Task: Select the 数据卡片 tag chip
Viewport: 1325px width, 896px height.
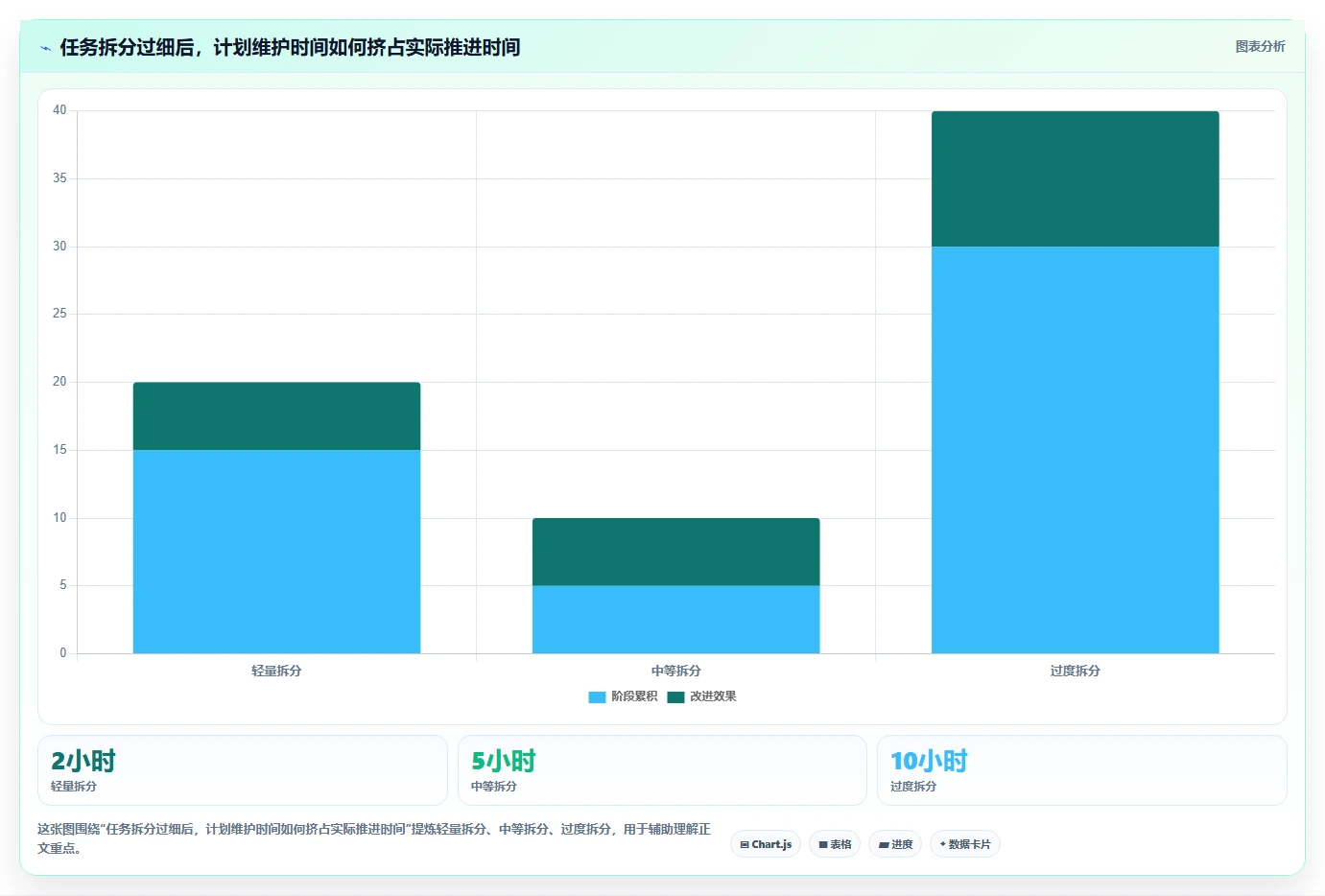Action: click(x=965, y=844)
